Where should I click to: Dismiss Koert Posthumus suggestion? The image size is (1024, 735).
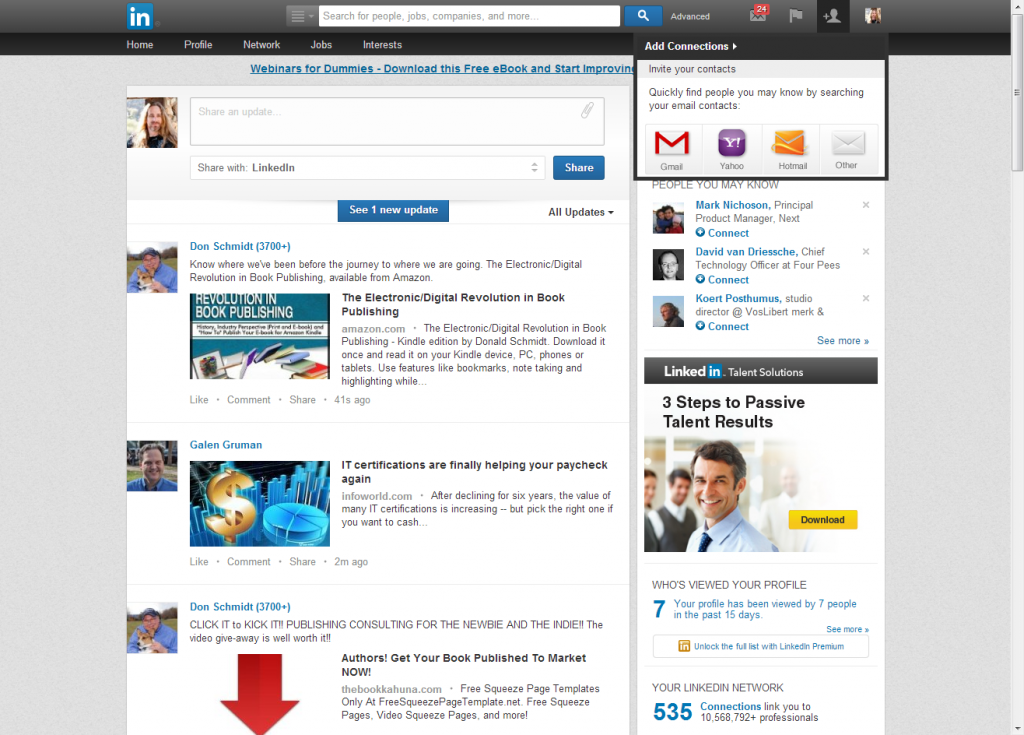pyautogui.click(x=866, y=299)
